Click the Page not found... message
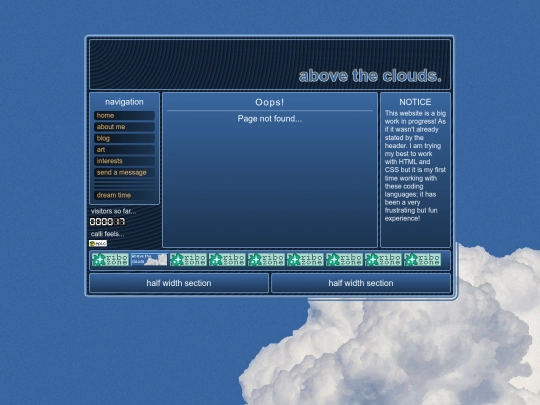The image size is (540, 405). coord(270,119)
